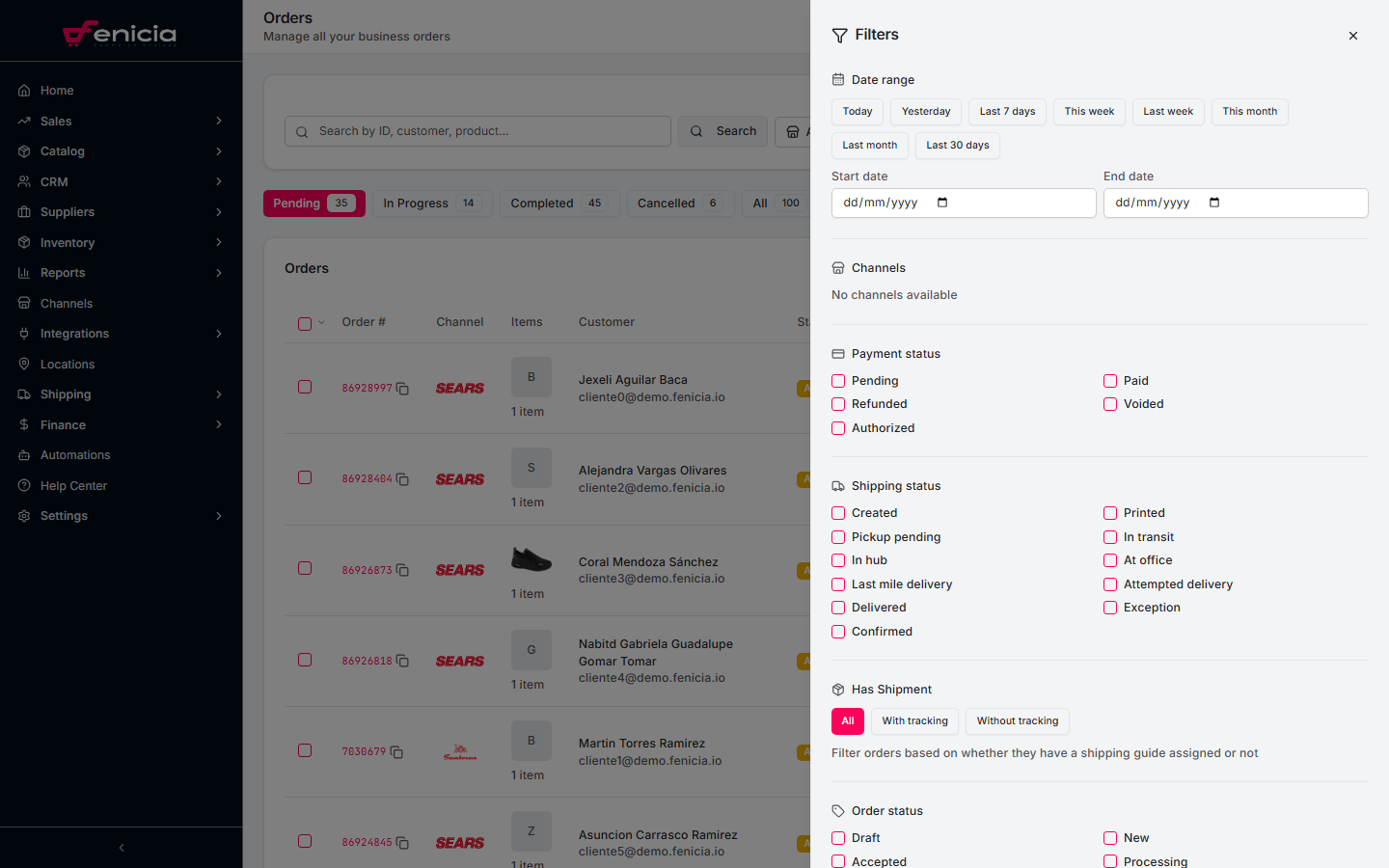Switch to the Completed orders tab
This screenshot has width=1389, height=868.
coord(557,203)
